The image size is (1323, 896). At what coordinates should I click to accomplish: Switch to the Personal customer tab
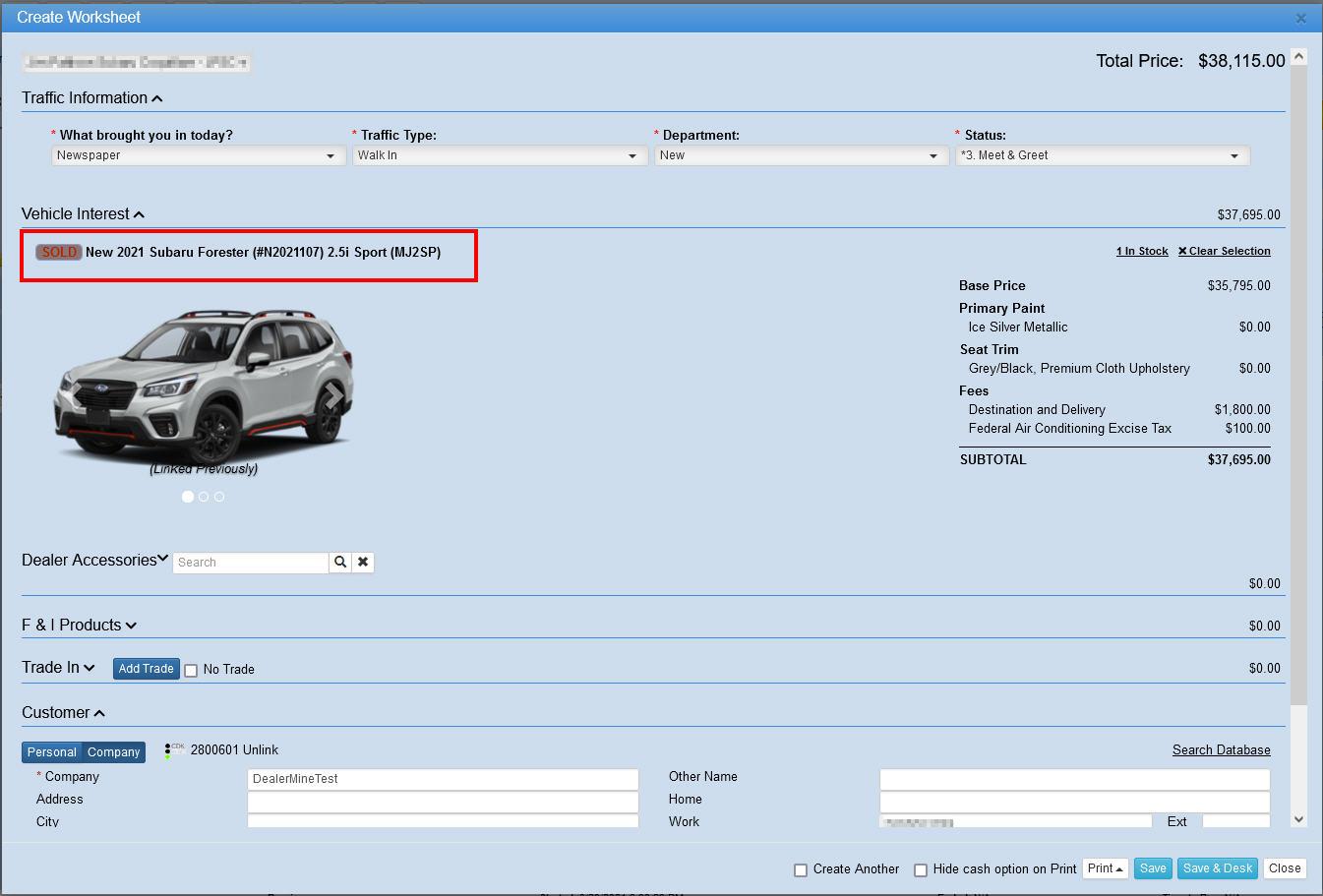pos(51,752)
